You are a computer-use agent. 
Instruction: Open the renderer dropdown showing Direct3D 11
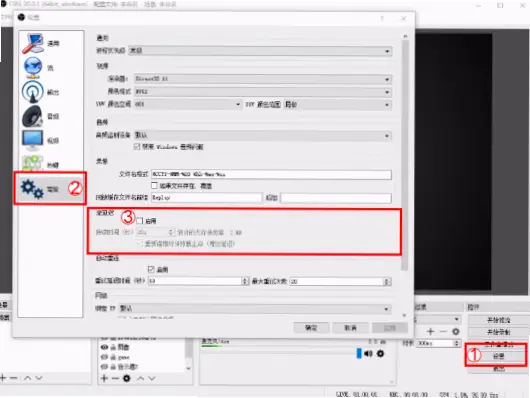tap(263, 79)
